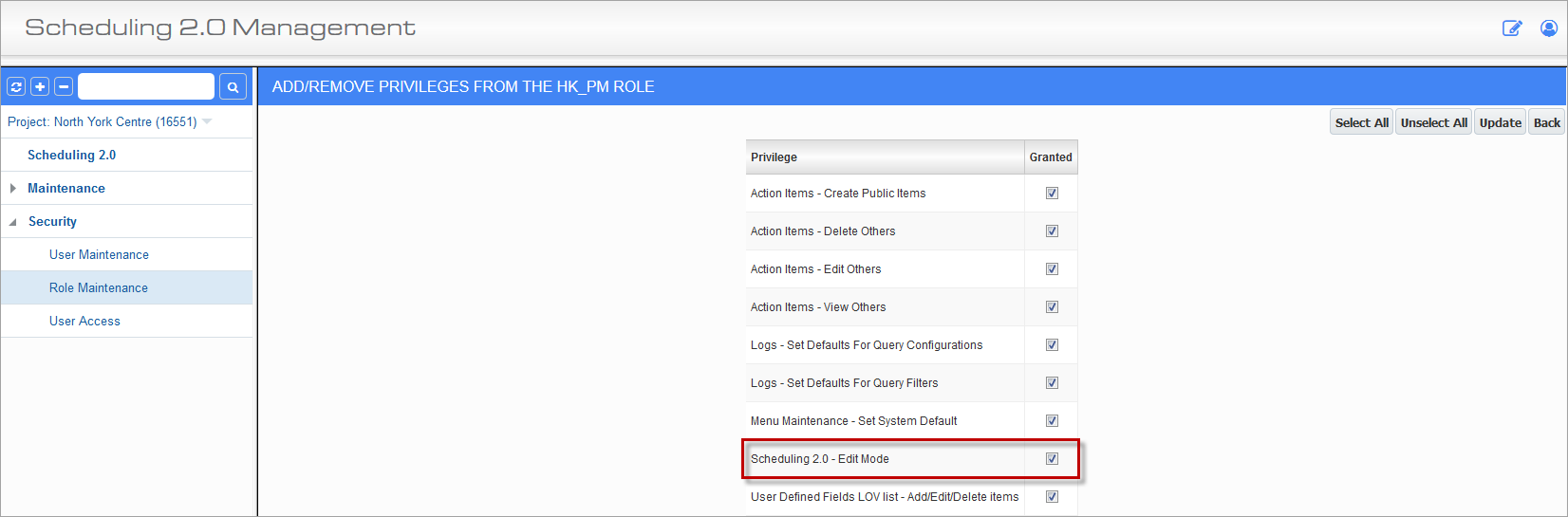Toggle Menu Maintenance - Set System Default checkbox
Viewport: 1568px width, 517px height.
click(x=1052, y=420)
